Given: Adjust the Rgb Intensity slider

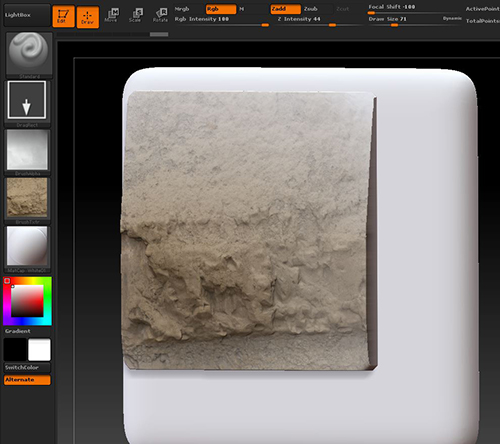Looking at the screenshot, I should pyautogui.click(x=221, y=21).
